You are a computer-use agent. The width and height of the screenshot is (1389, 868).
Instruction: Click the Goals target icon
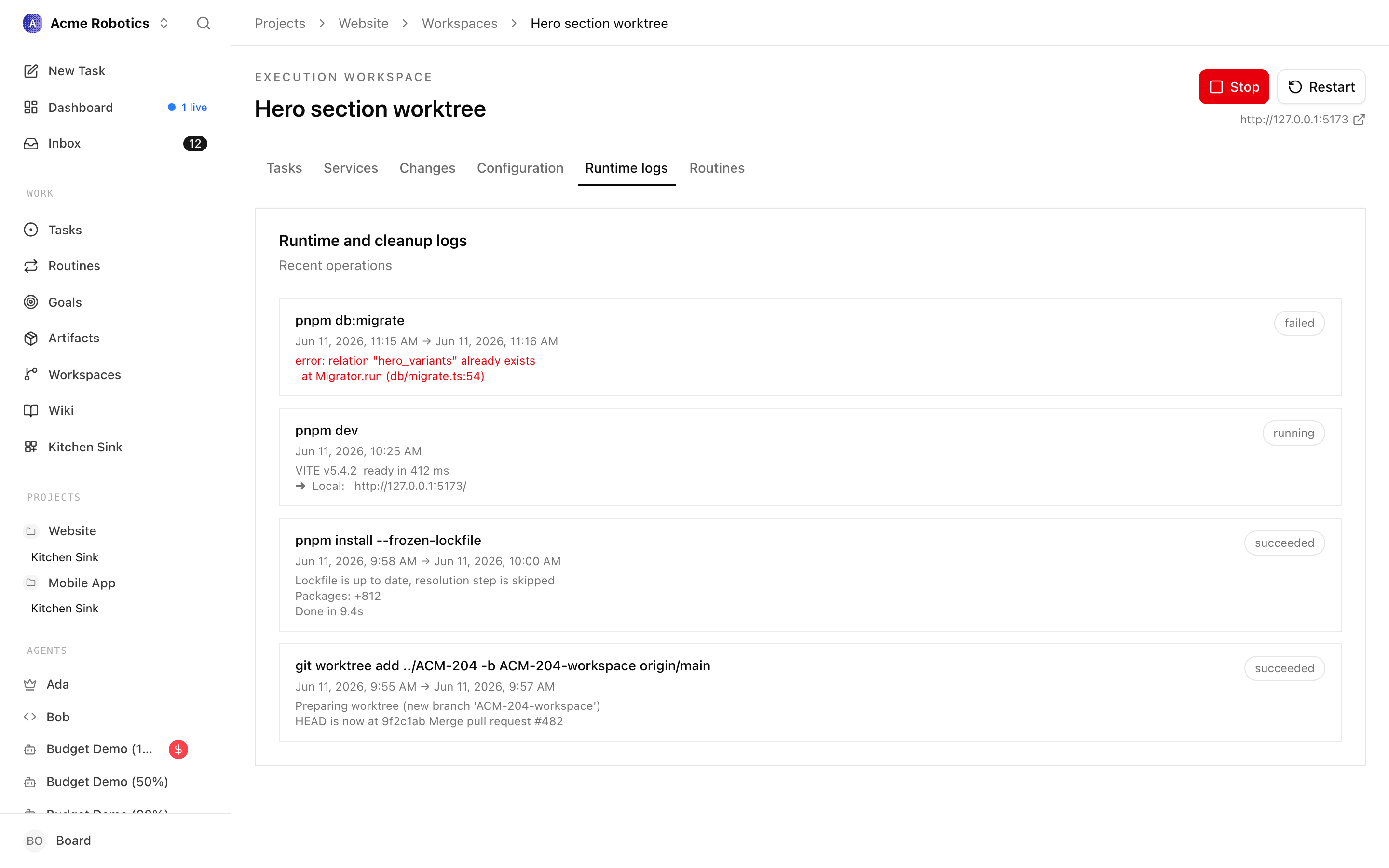[x=31, y=302]
